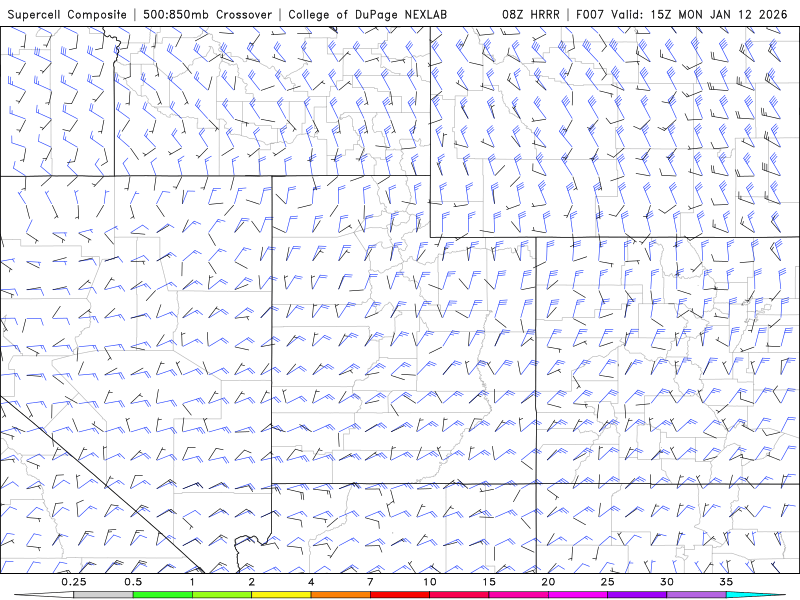Select the yellow 2–4 color bar segment
Viewport: 800px width, 600px height.
281,595
